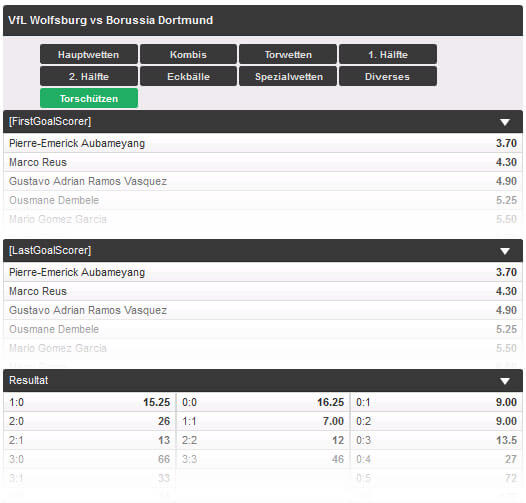526x503 pixels.
Task: Click the [FirstGoalScorer] header label
Action: (50, 121)
